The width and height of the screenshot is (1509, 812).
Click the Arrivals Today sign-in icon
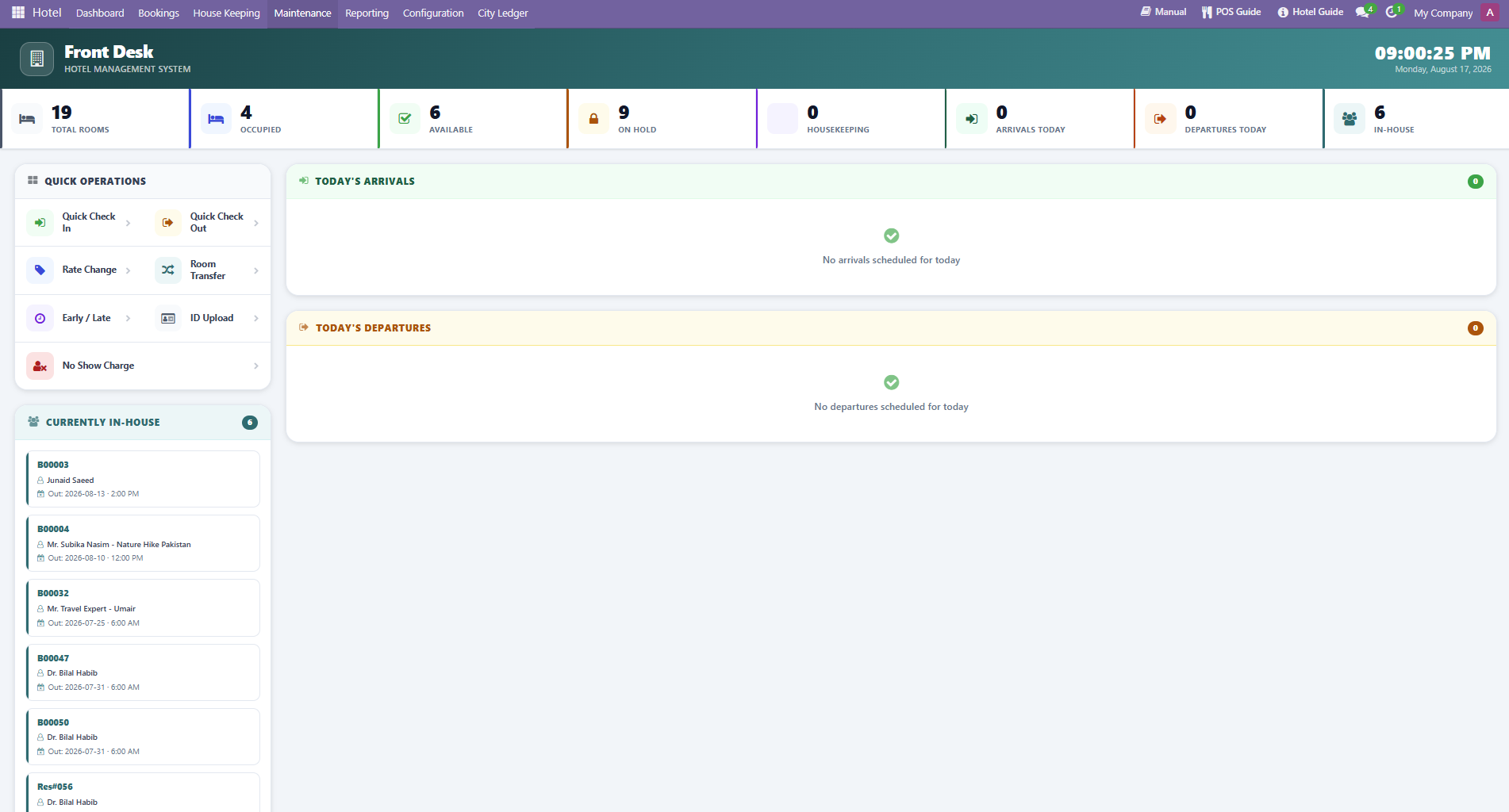(x=972, y=119)
